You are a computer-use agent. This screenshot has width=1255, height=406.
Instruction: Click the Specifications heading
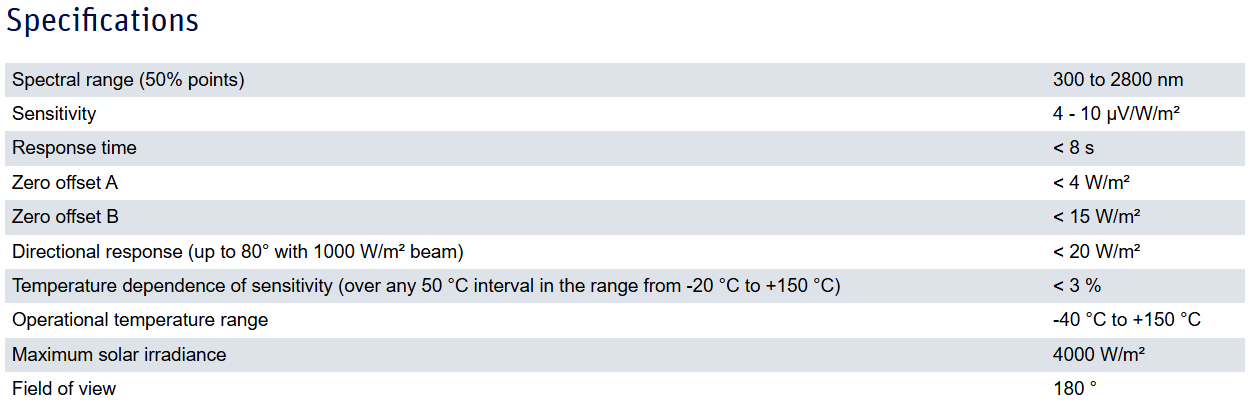click(x=103, y=21)
